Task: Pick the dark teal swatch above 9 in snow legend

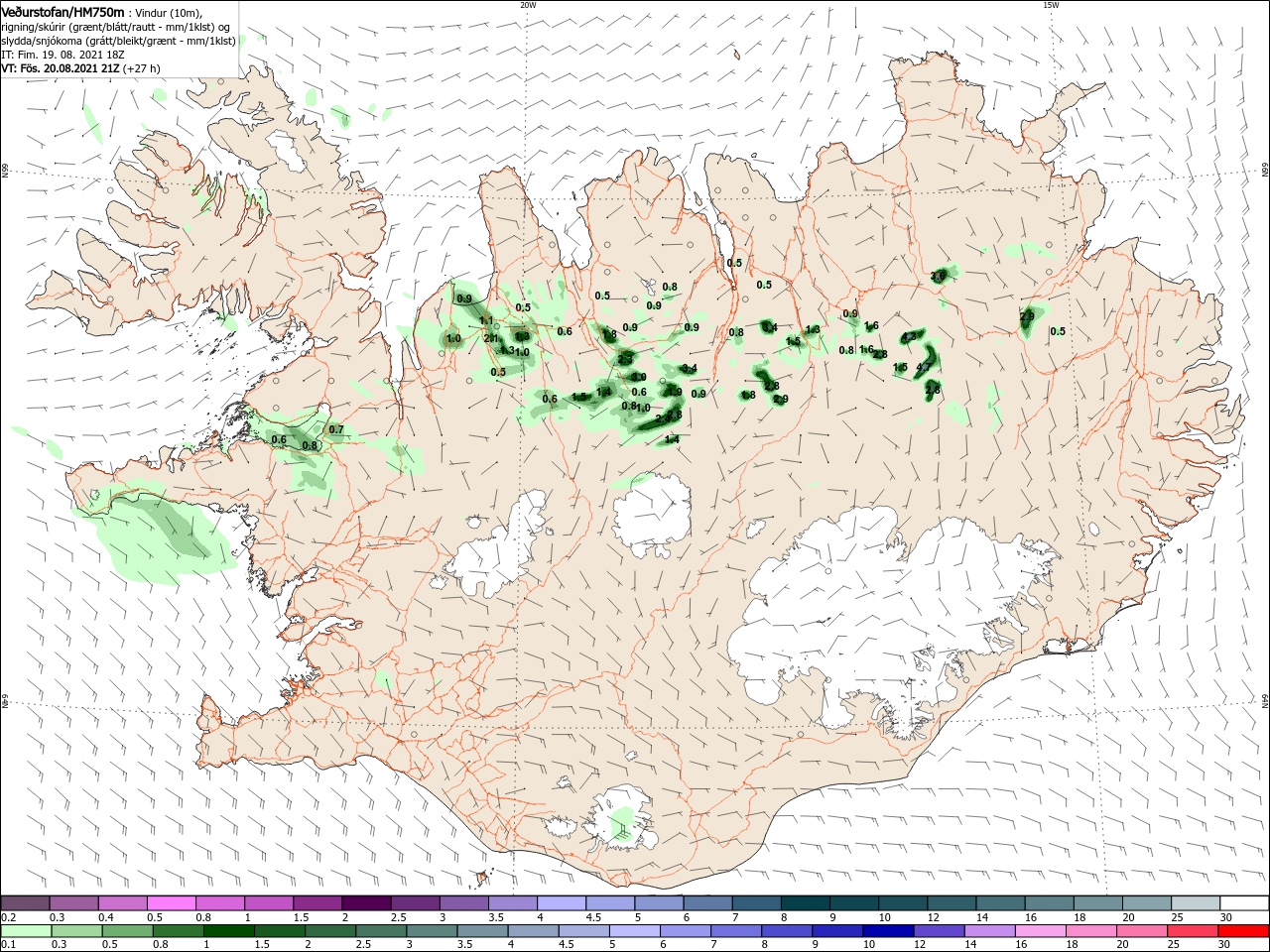Action: (x=853, y=902)
